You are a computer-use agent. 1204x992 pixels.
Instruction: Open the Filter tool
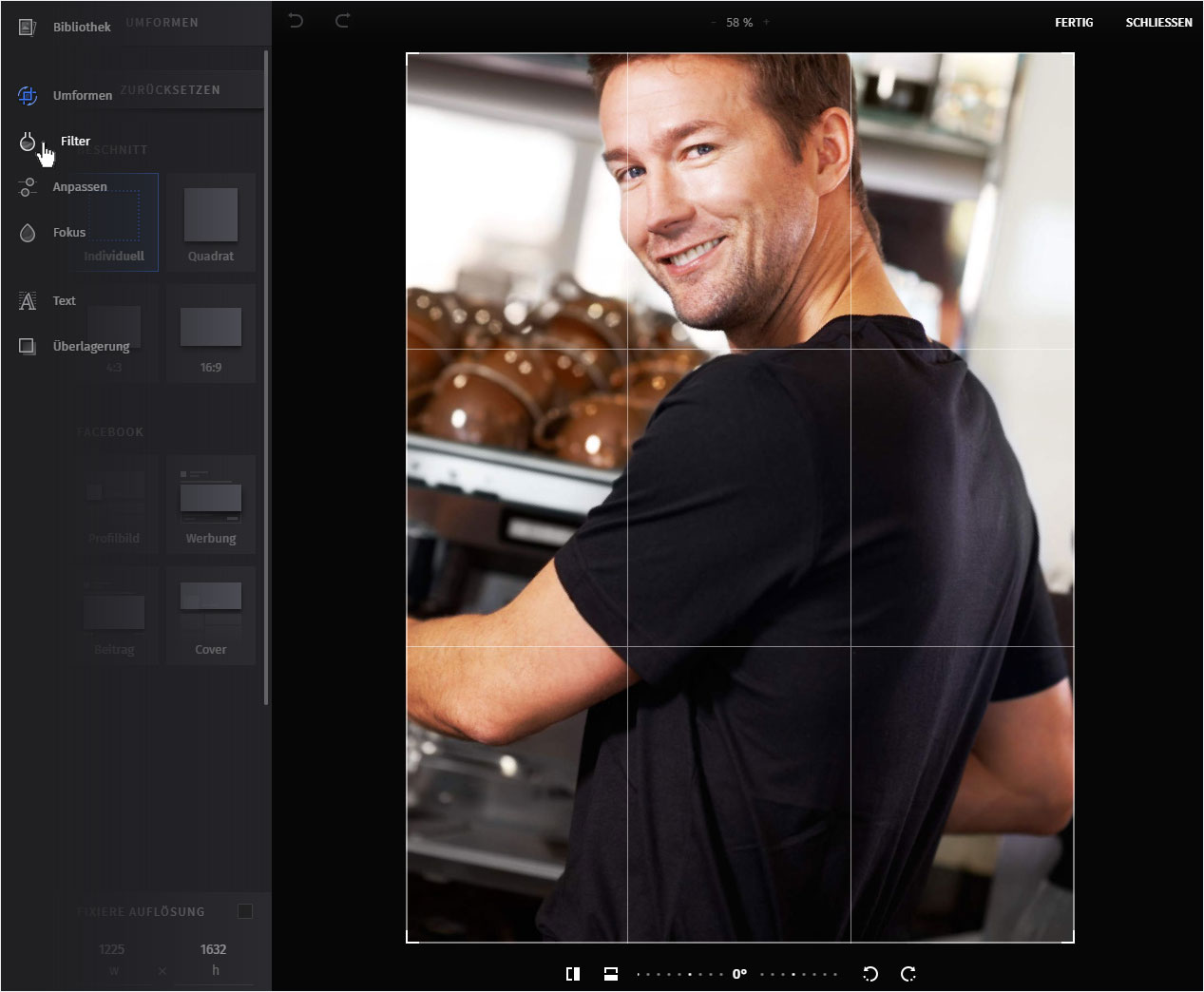55,141
